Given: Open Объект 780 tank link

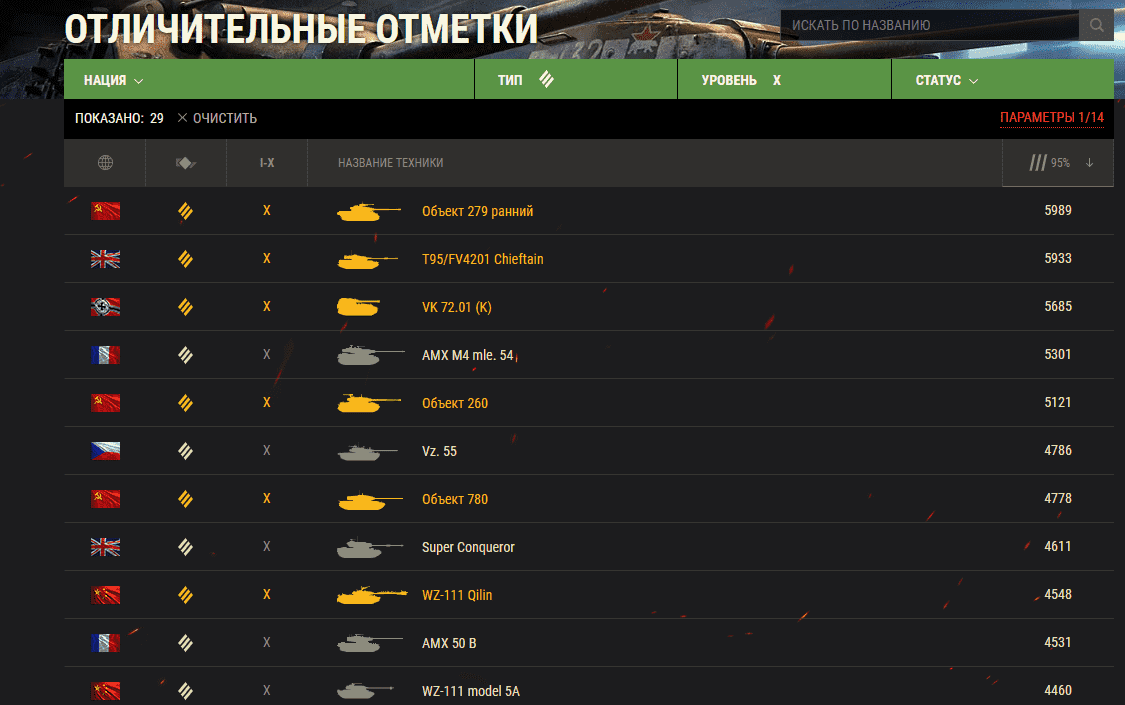Looking at the screenshot, I should point(455,500).
